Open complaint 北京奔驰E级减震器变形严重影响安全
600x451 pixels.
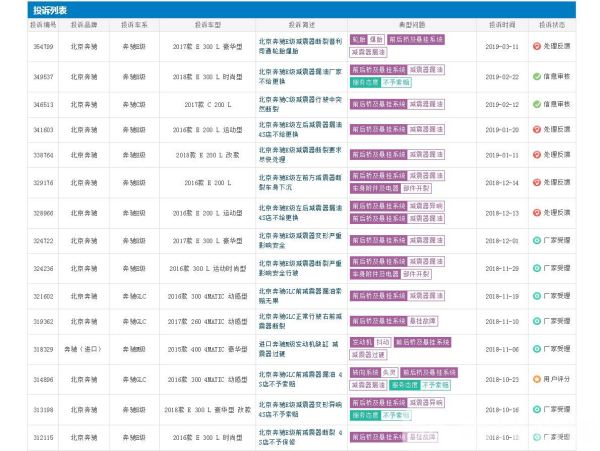pyautogui.click(x=300, y=241)
